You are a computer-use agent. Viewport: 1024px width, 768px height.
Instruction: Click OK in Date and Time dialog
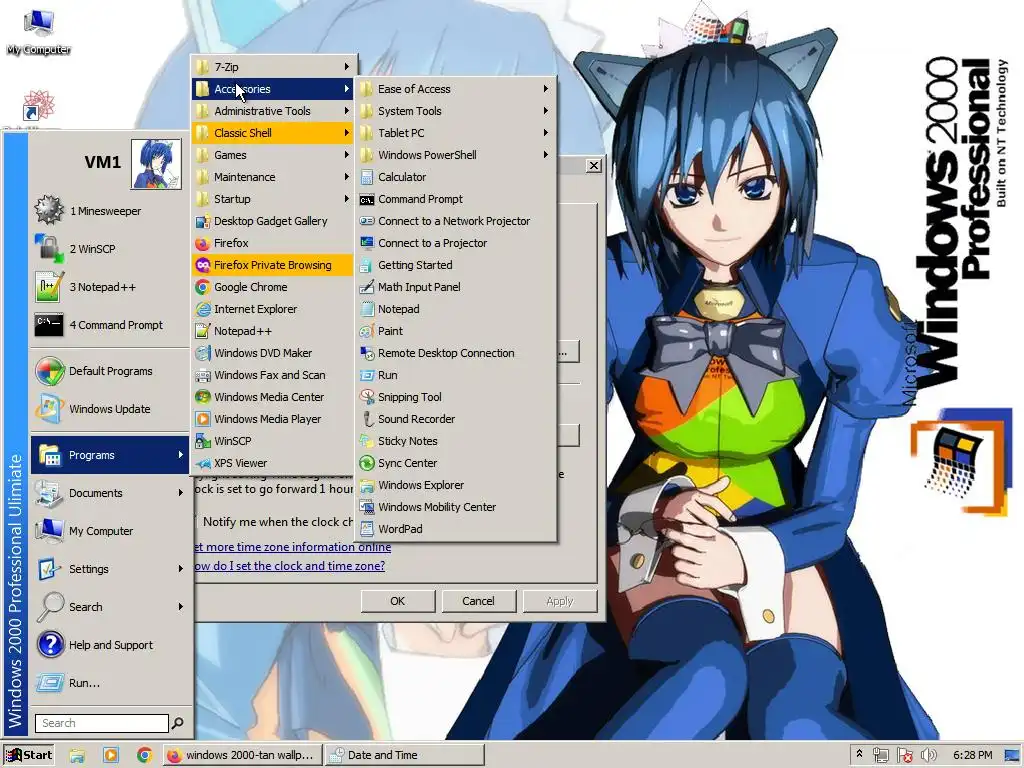point(398,601)
